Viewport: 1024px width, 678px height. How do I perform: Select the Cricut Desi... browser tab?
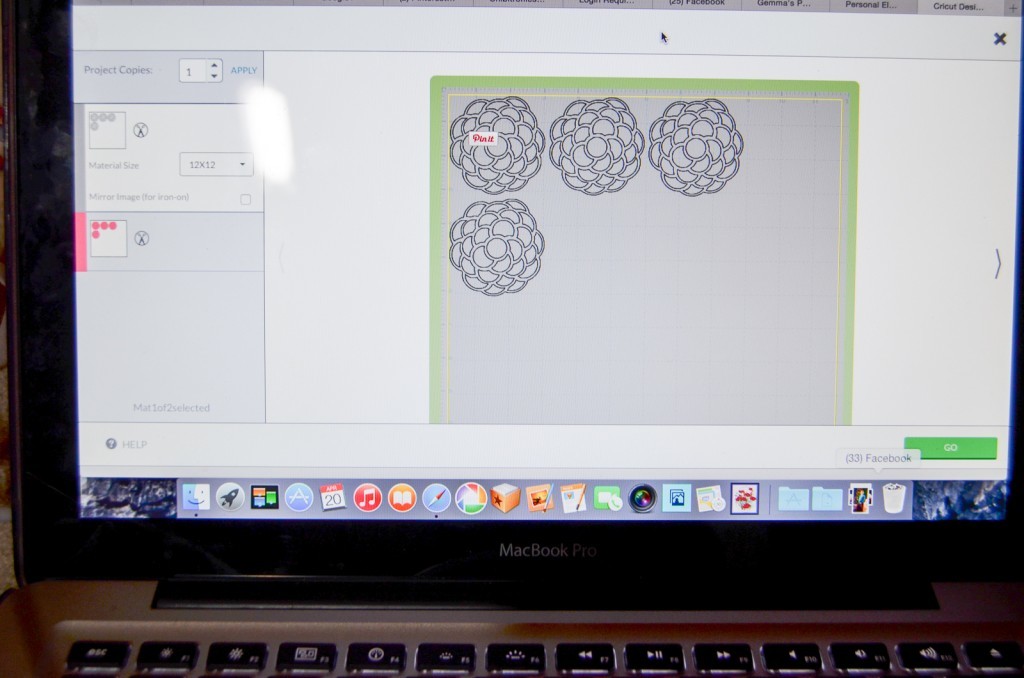(x=958, y=6)
